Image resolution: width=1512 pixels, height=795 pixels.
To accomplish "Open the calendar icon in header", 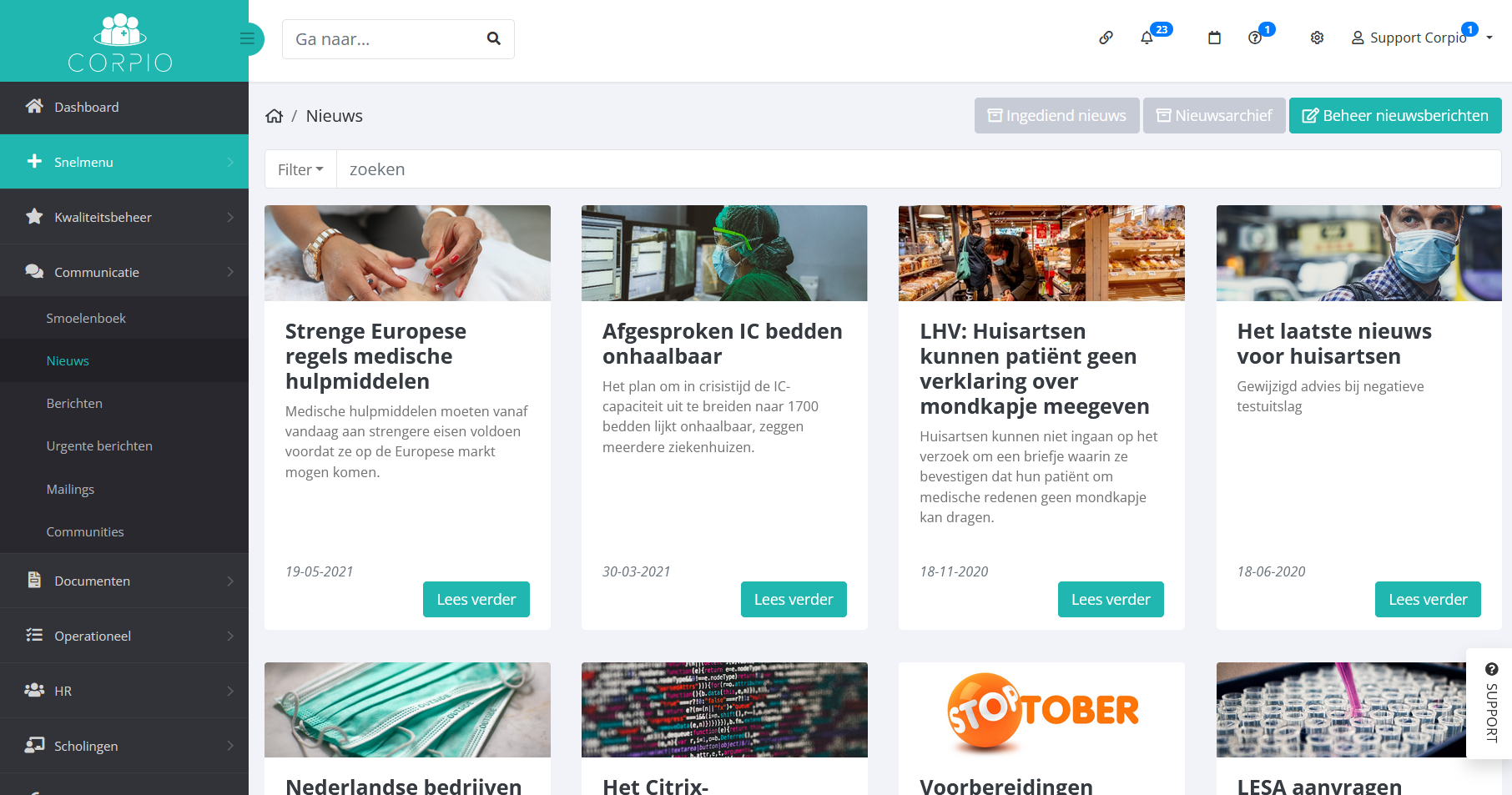I will pyautogui.click(x=1214, y=38).
